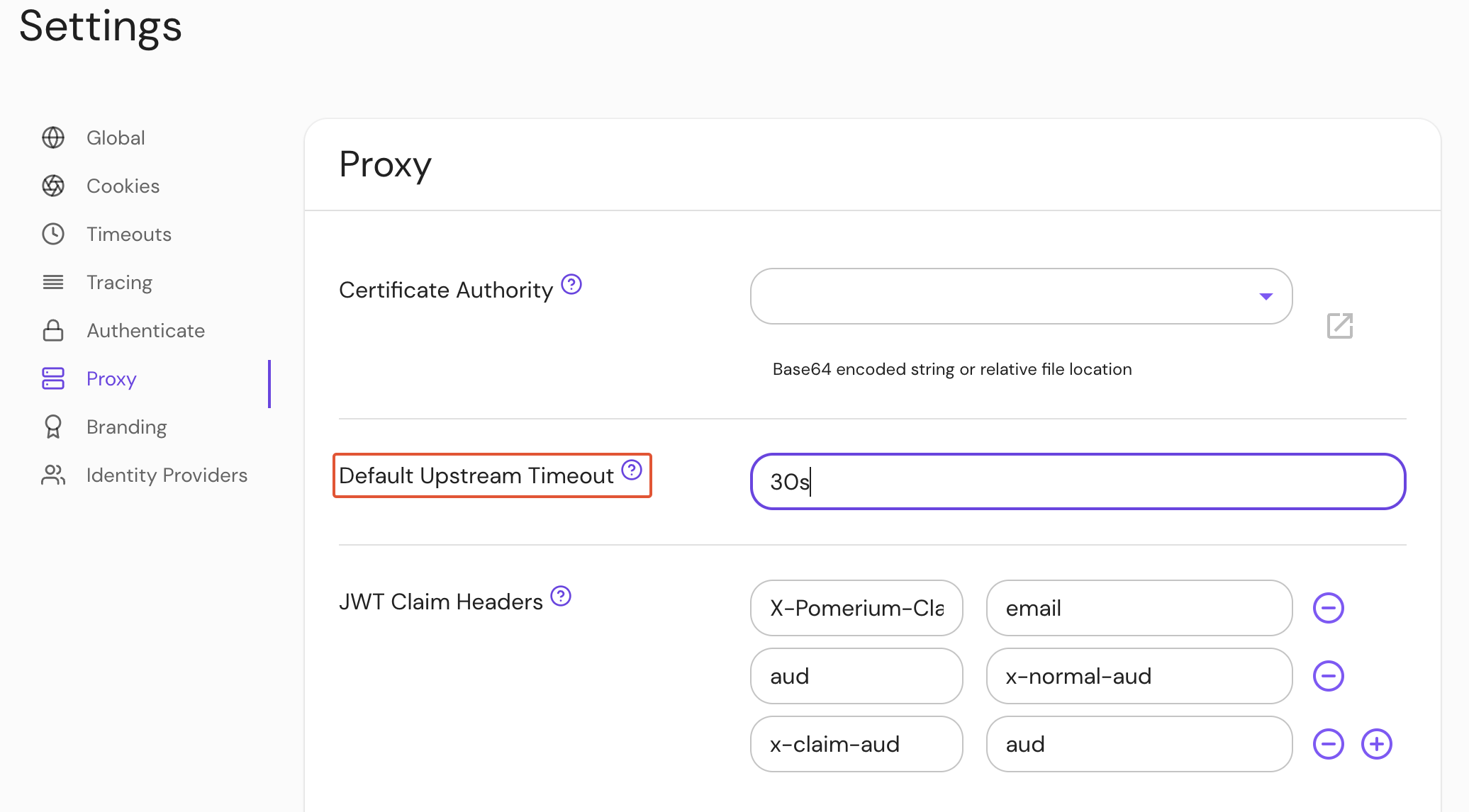1469x812 pixels.
Task: Click the Authenticate lock icon
Action: click(53, 330)
